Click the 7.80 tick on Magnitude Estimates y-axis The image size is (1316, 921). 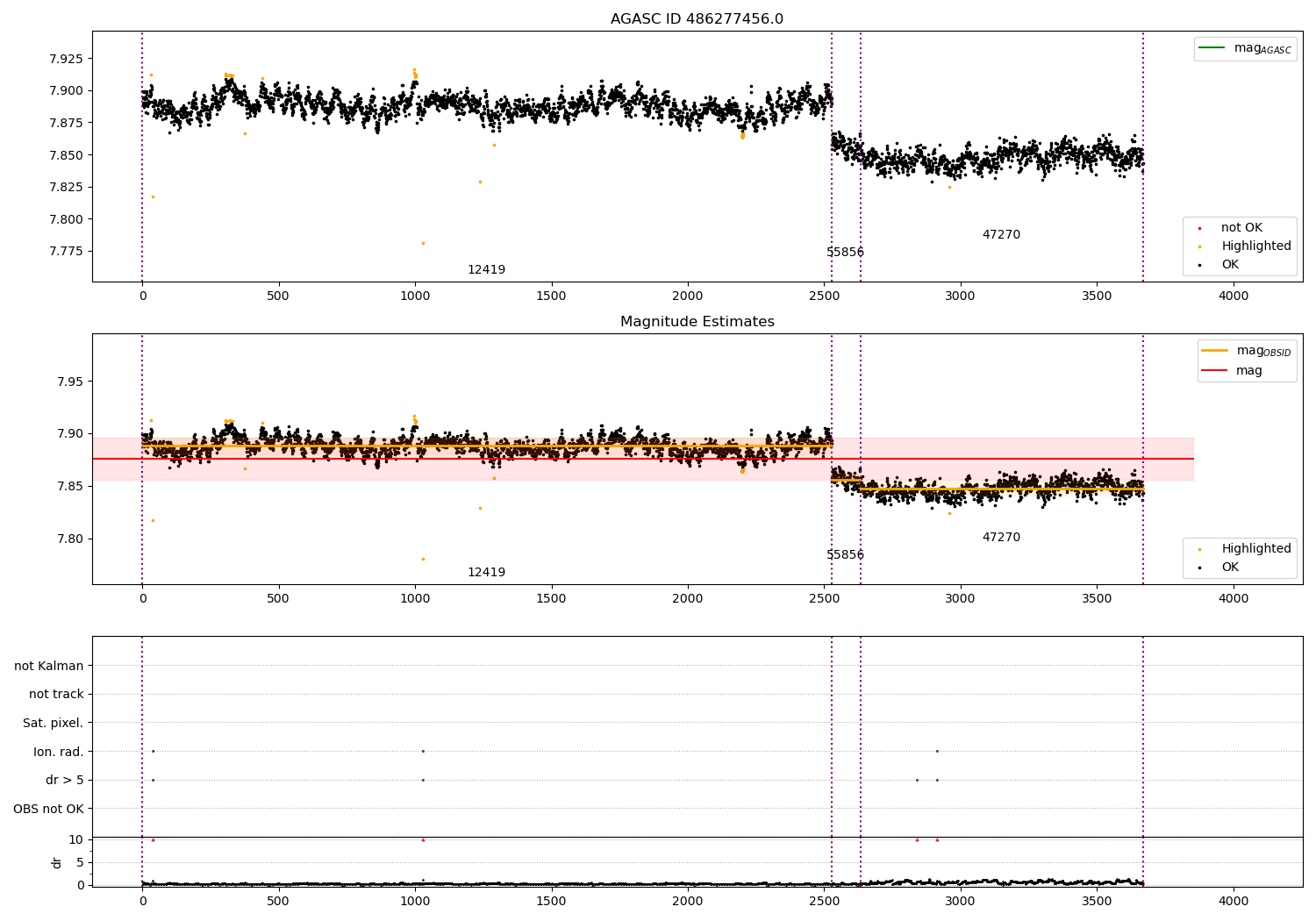70,539
